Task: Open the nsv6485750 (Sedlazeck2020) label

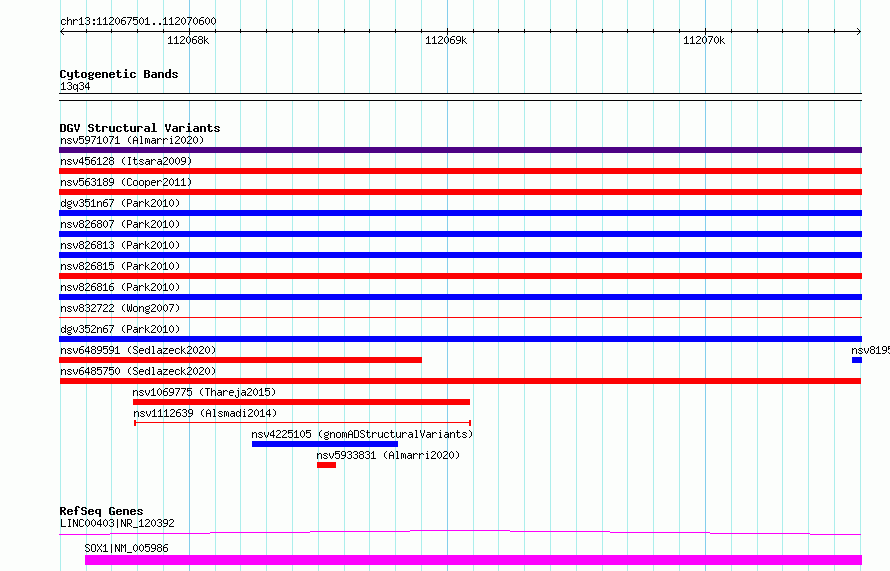Action: tap(138, 371)
